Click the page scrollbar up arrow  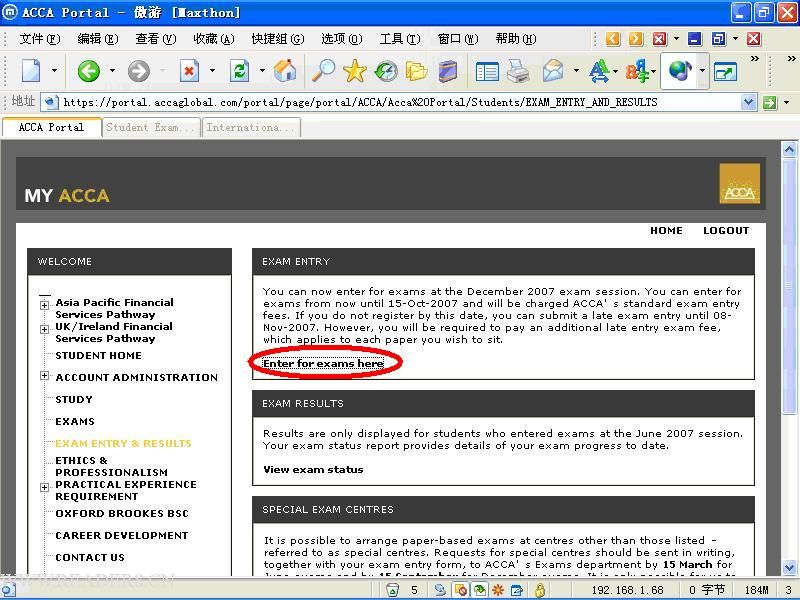click(x=789, y=149)
